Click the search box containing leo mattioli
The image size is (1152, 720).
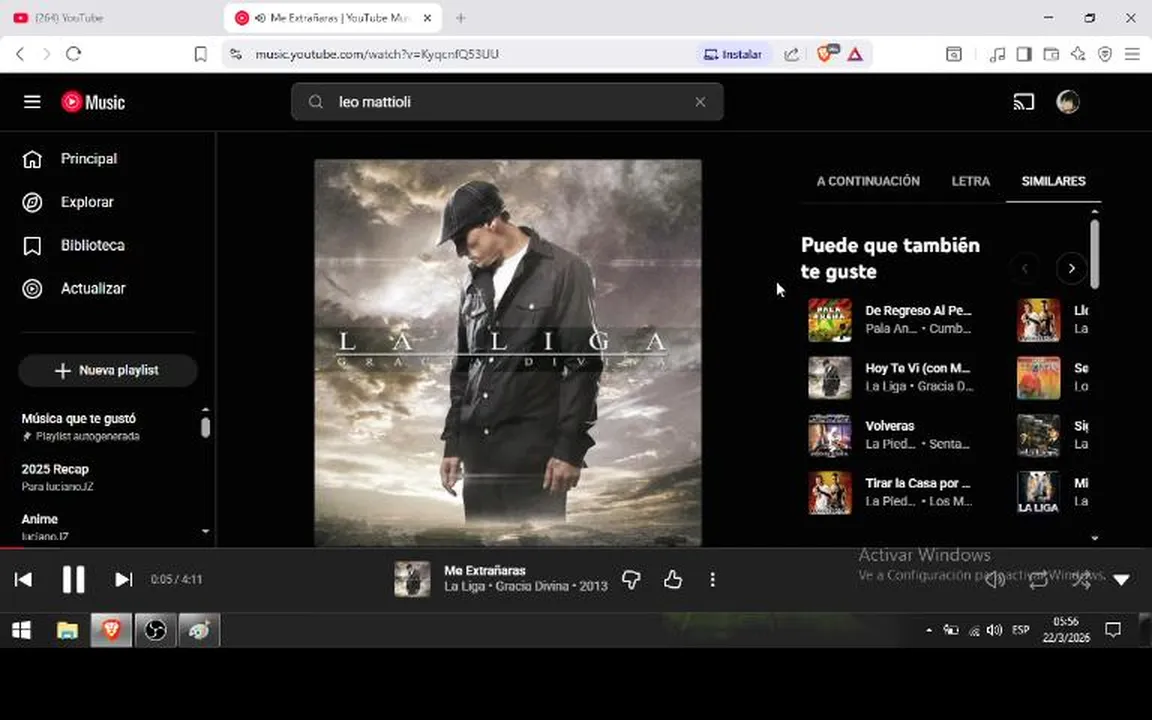click(507, 102)
